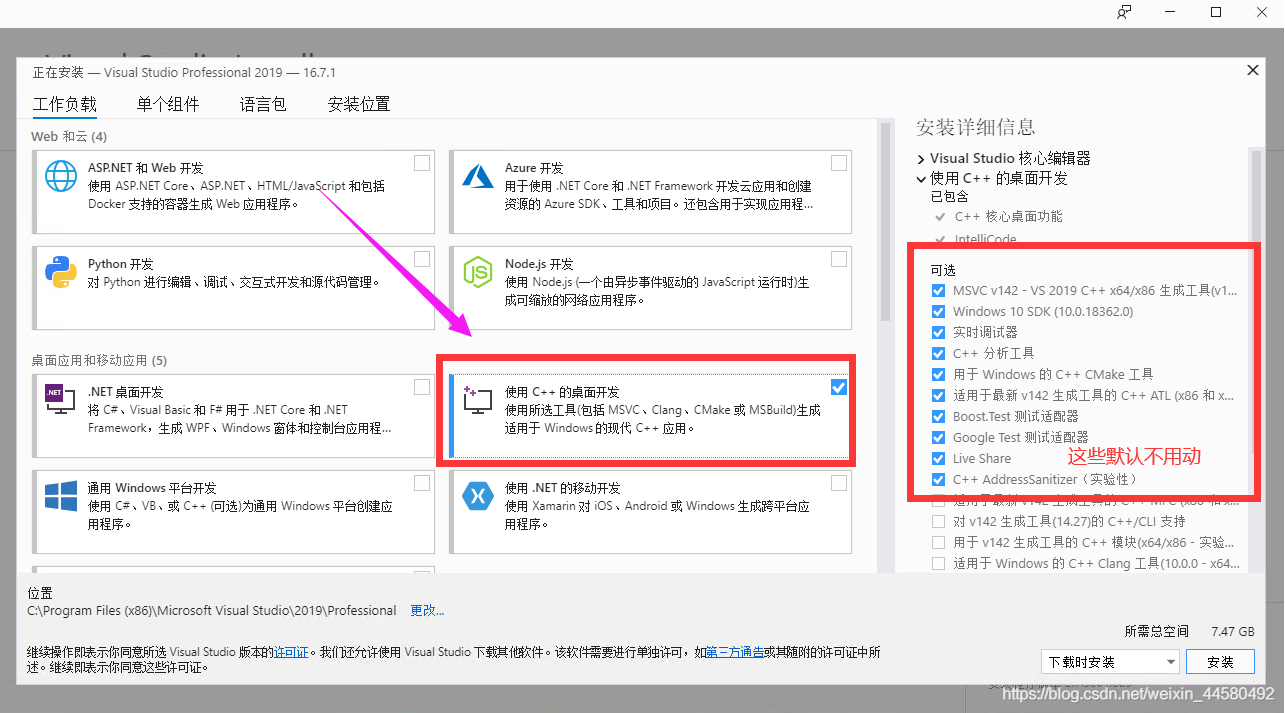The image size is (1285, 713).
Task: Enable the .NET desktop development checkbox
Action: pos(422,387)
